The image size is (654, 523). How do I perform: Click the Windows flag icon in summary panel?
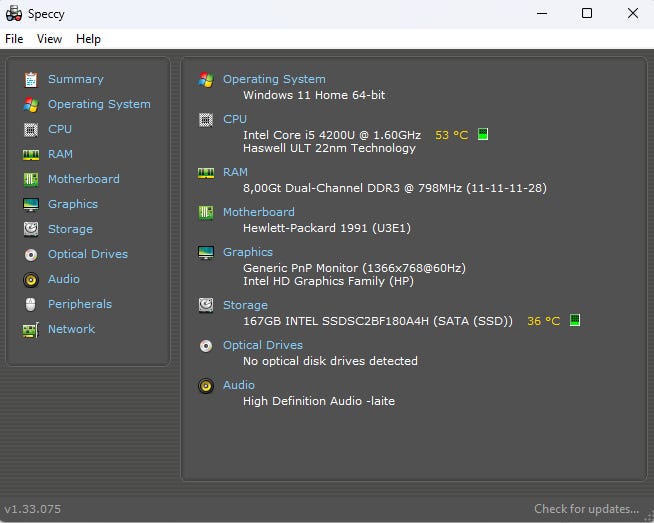tap(206, 79)
